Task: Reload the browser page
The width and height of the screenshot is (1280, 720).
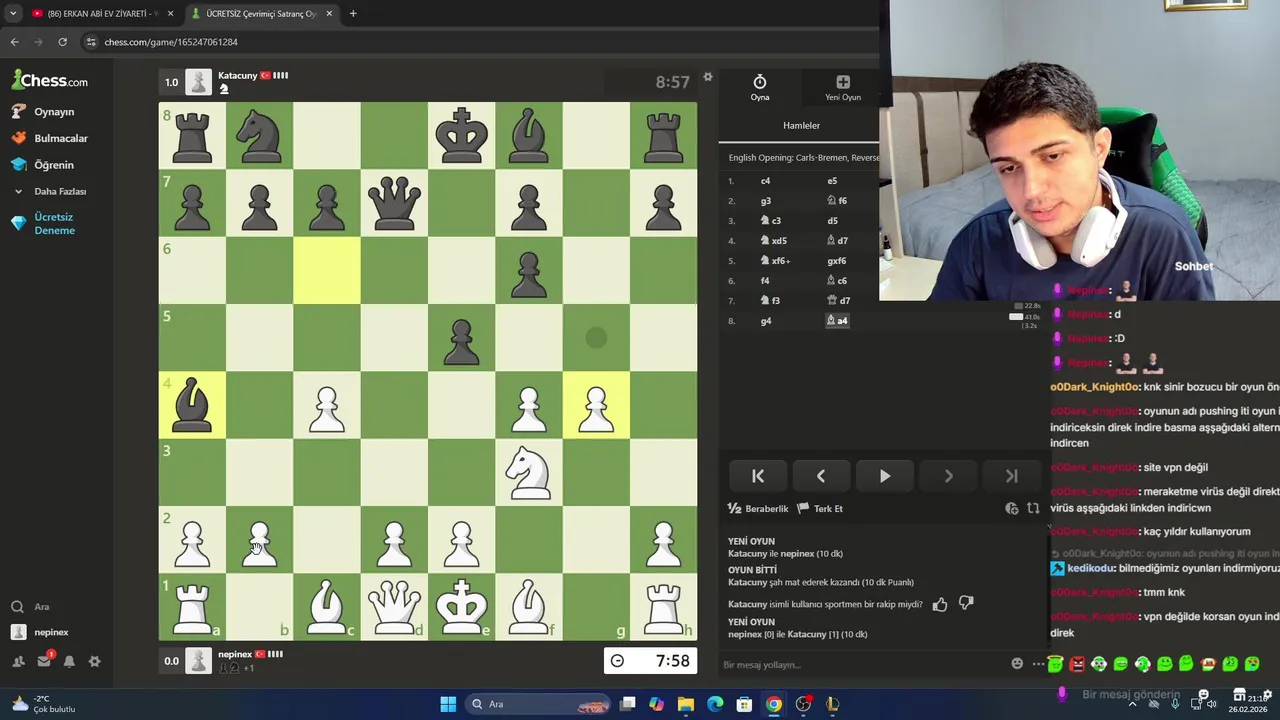Action: [62, 42]
